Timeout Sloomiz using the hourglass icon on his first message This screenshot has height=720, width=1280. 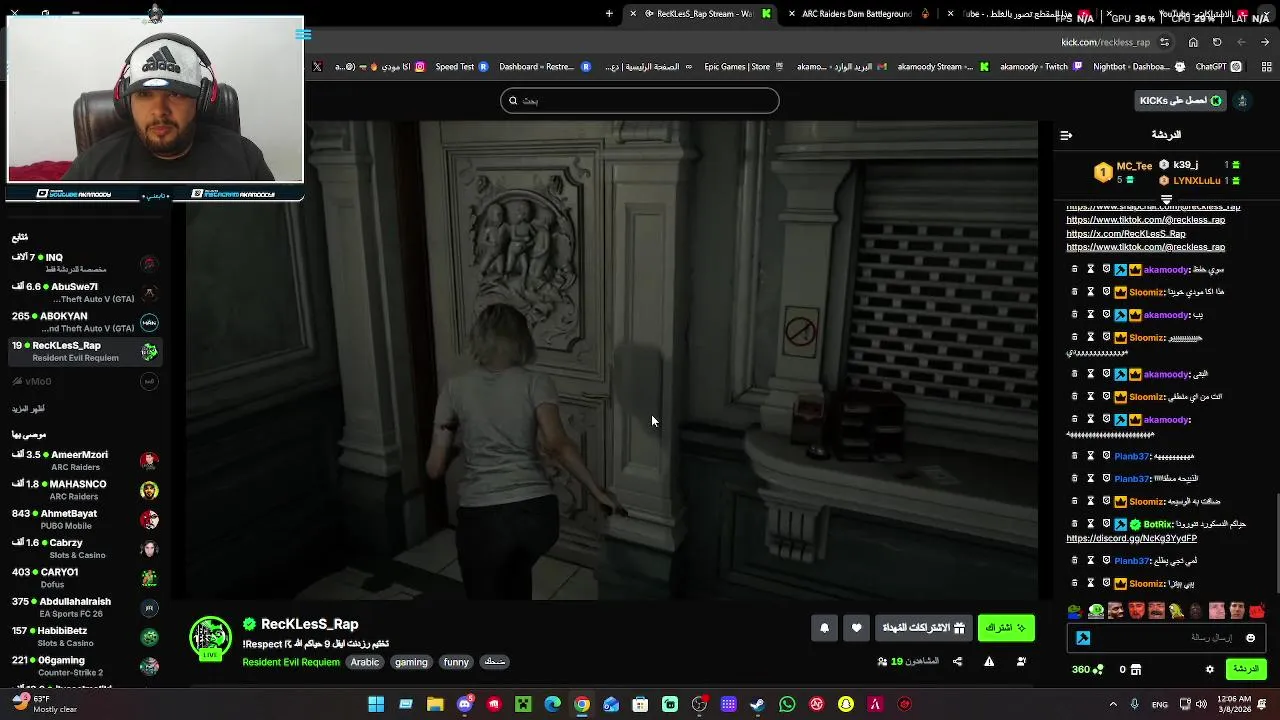(x=1090, y=292)
